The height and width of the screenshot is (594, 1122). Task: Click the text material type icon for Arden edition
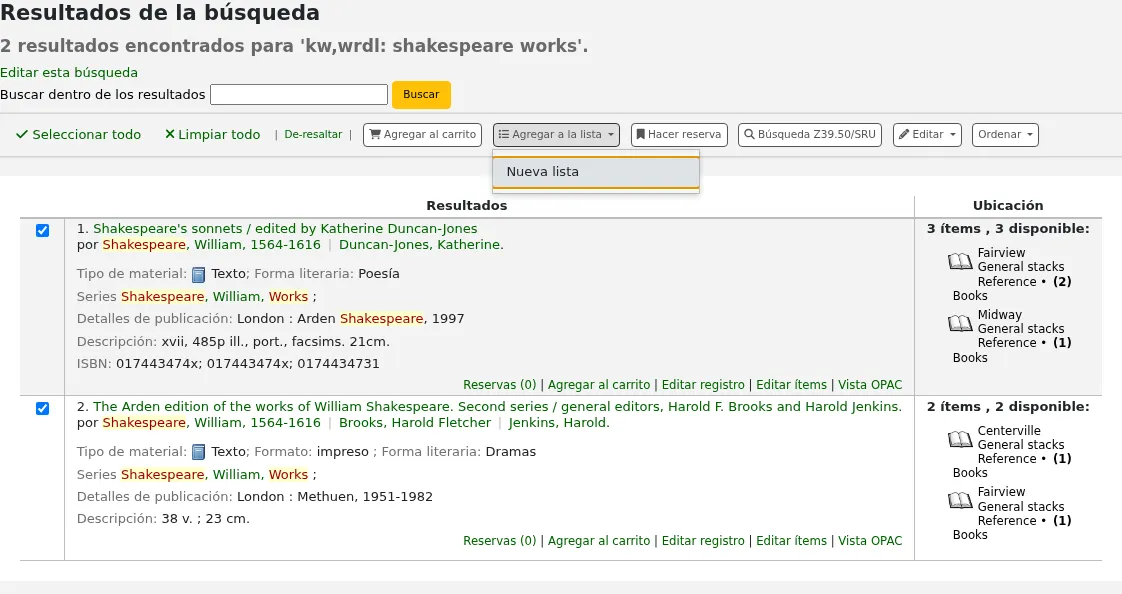(198, 452)
